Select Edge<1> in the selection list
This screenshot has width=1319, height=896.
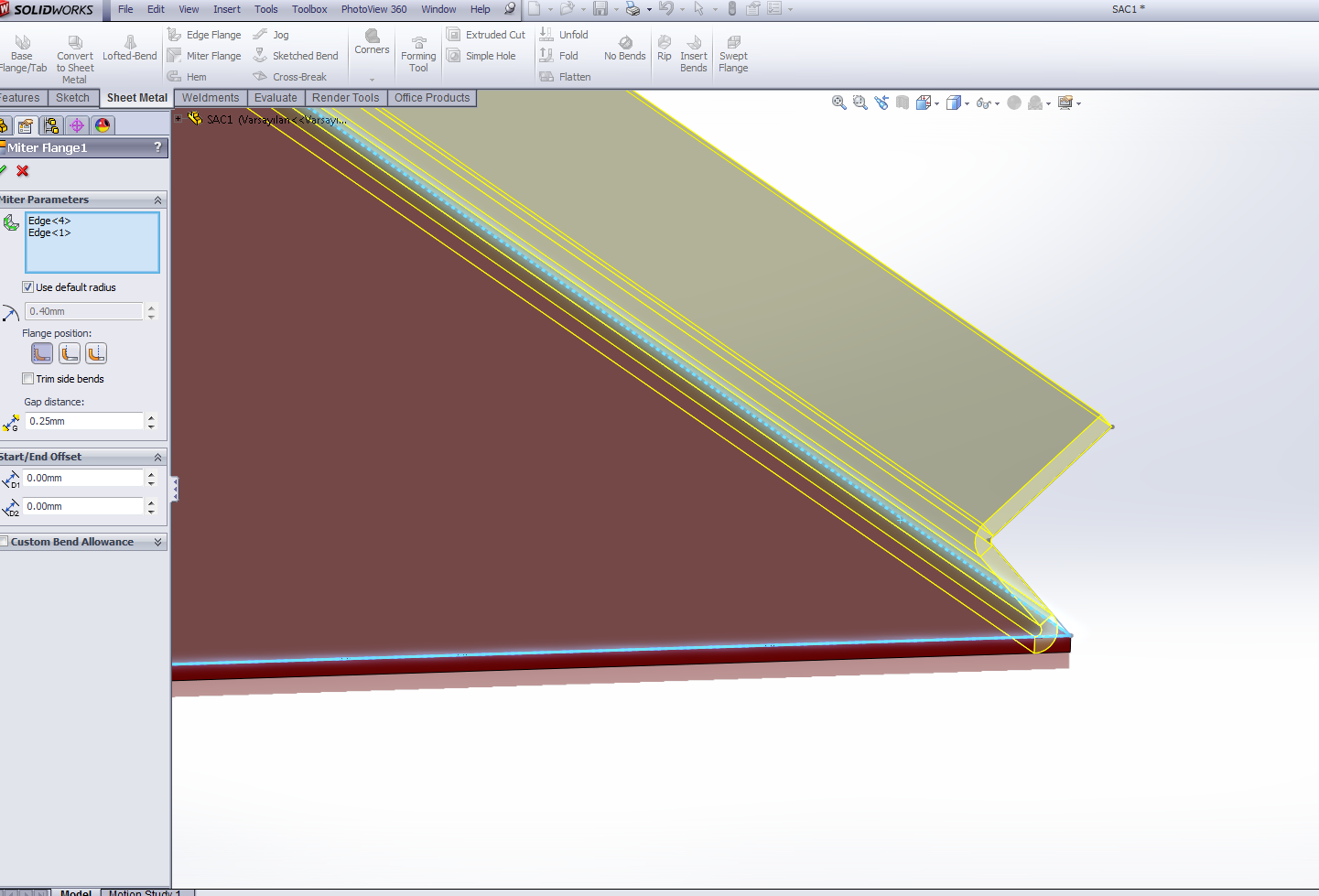tap(49, 232)
